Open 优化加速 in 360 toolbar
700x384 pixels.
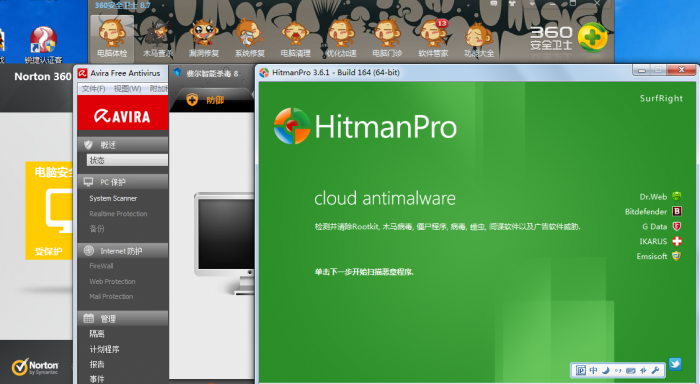pos(341,38)
